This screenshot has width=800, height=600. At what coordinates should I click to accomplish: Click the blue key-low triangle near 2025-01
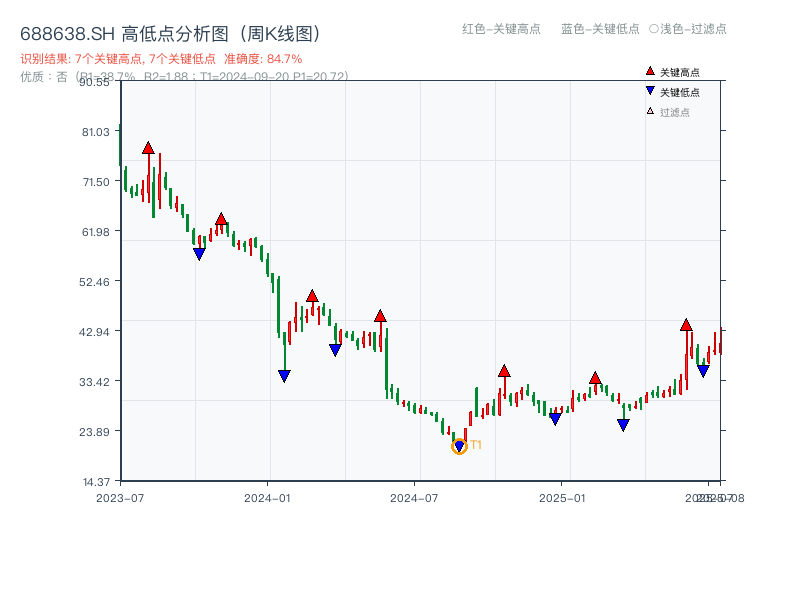pyautogui.click(x=554, y=418)
